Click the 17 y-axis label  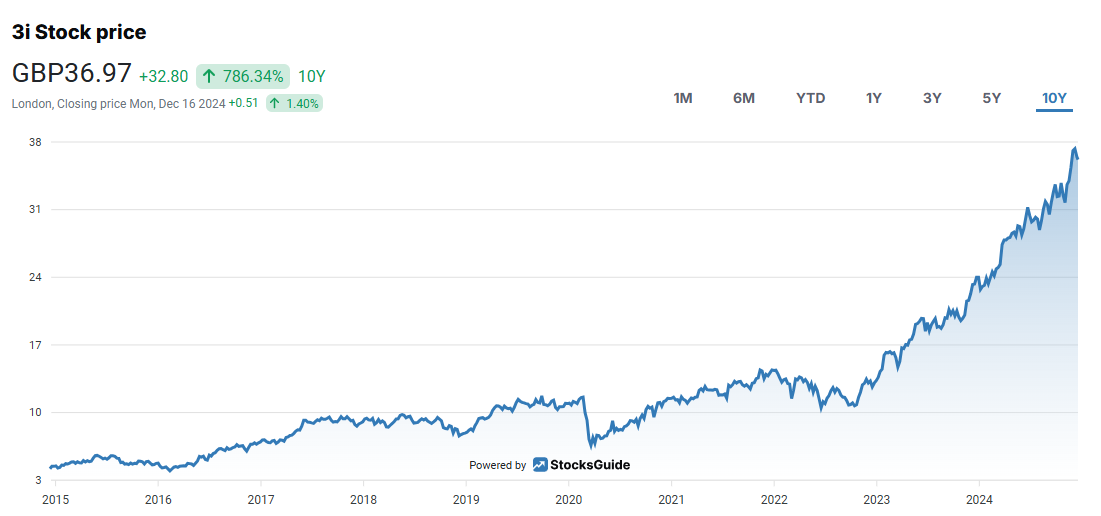pos(36,345)
